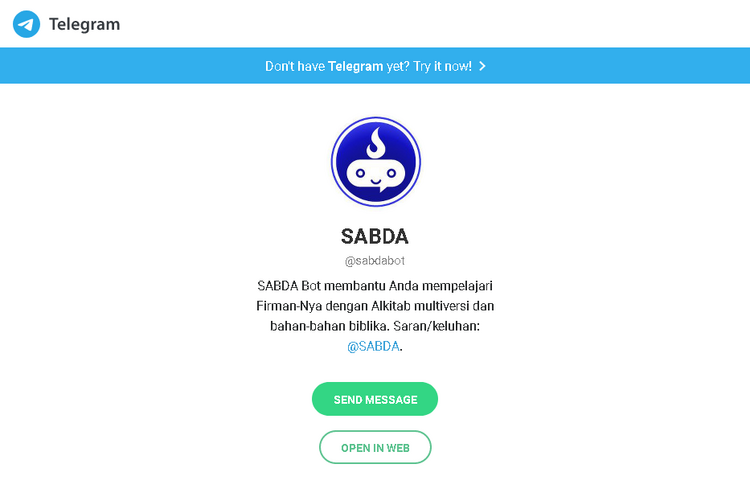The width and height of the screenshot is (750, 497).
Task: Click "Try it now!" in the banner
Action: coord(442,66)
